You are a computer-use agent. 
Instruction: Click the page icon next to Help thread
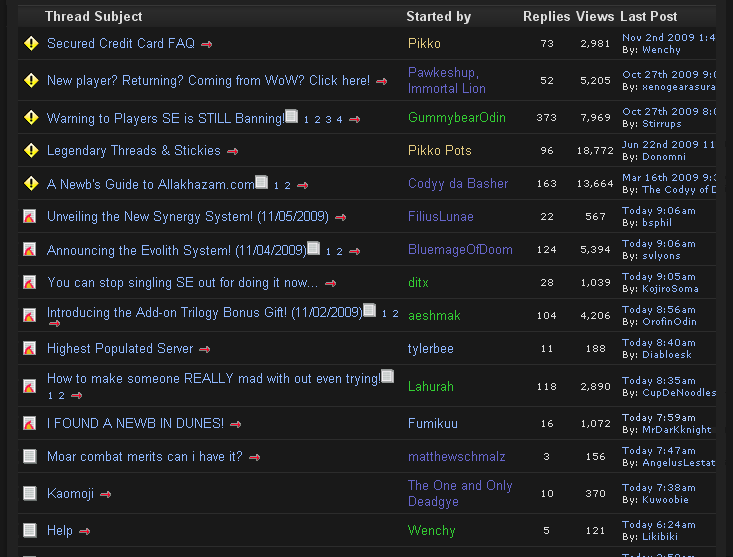point(31,530)
